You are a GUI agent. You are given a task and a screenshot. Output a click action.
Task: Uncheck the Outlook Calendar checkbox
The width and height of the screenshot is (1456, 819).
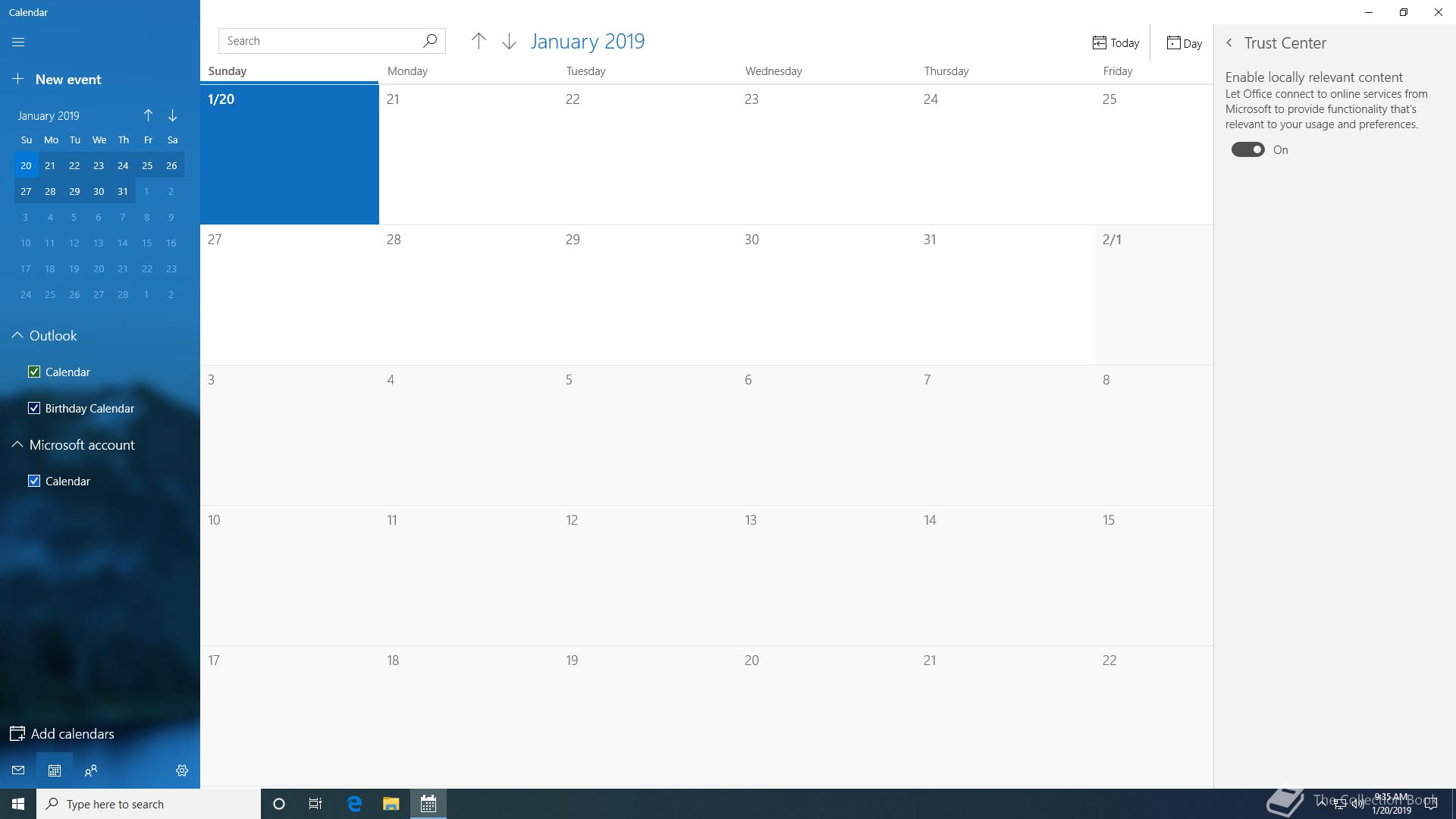coord(34,372)
